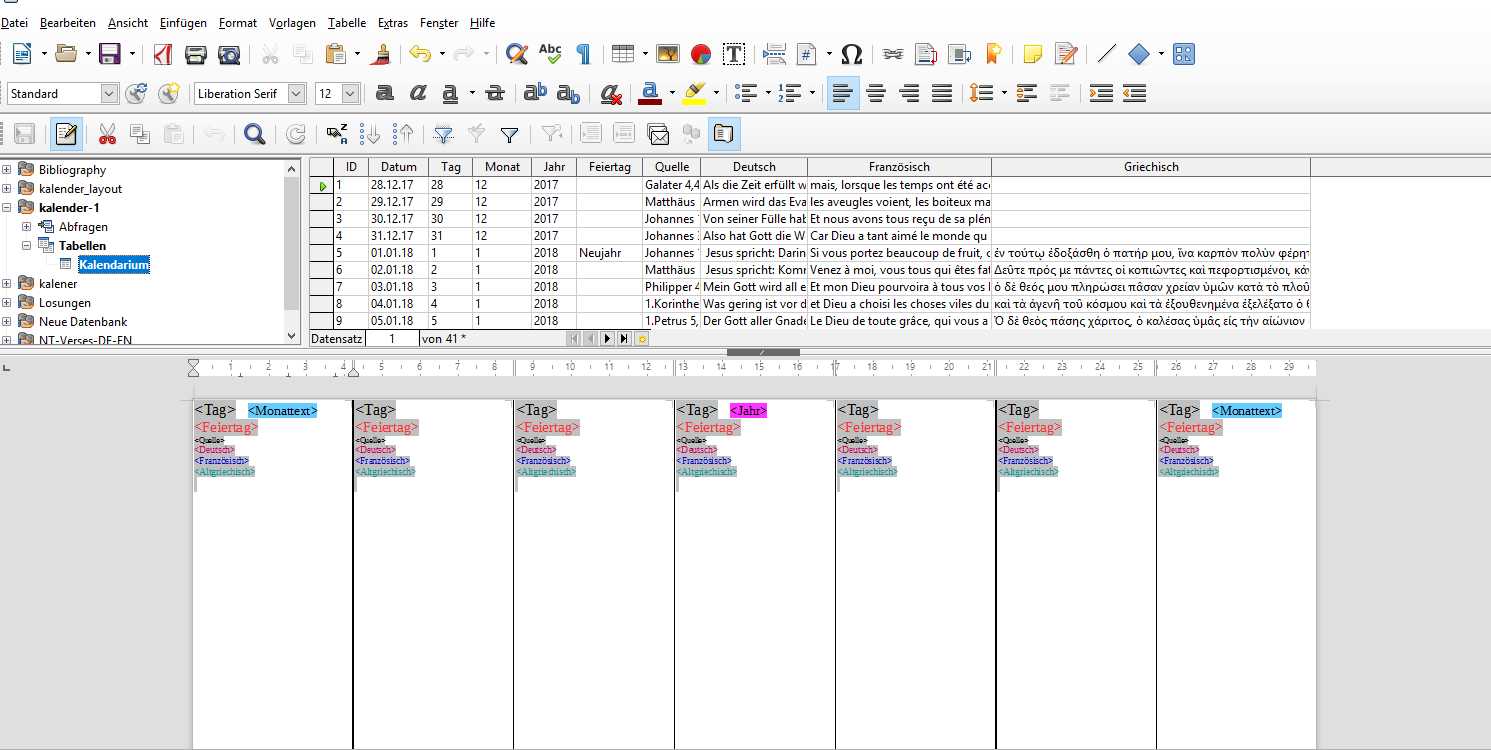Apply the yellow highlighting color
This screenshot has height=750, width=1491.
pos(694,94)
